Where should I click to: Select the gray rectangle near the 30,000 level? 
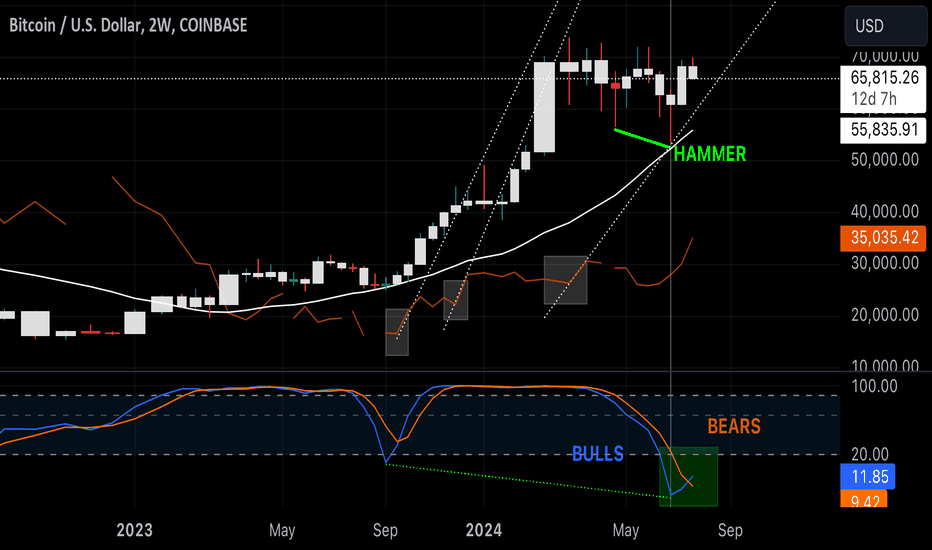[x=565, y=280]
